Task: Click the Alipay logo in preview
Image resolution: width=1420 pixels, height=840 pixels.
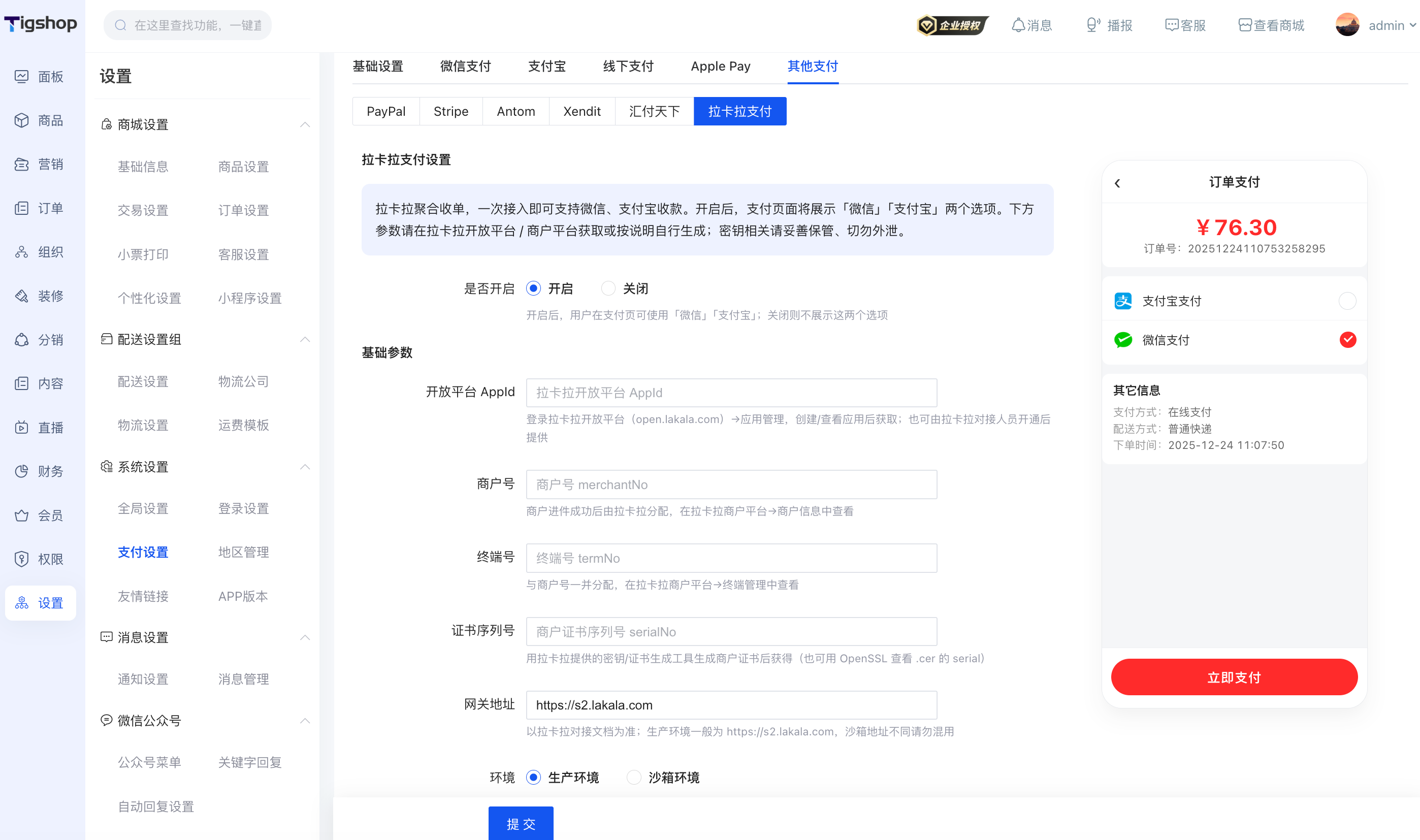Action: tap(1123, 301)
